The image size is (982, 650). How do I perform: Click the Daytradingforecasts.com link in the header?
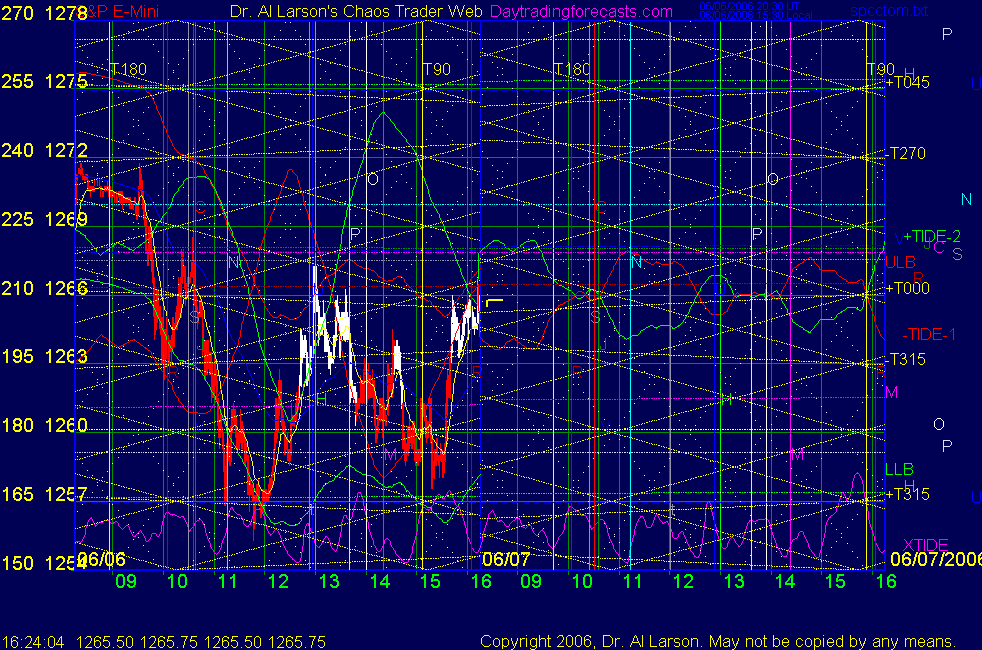[581, 11]
